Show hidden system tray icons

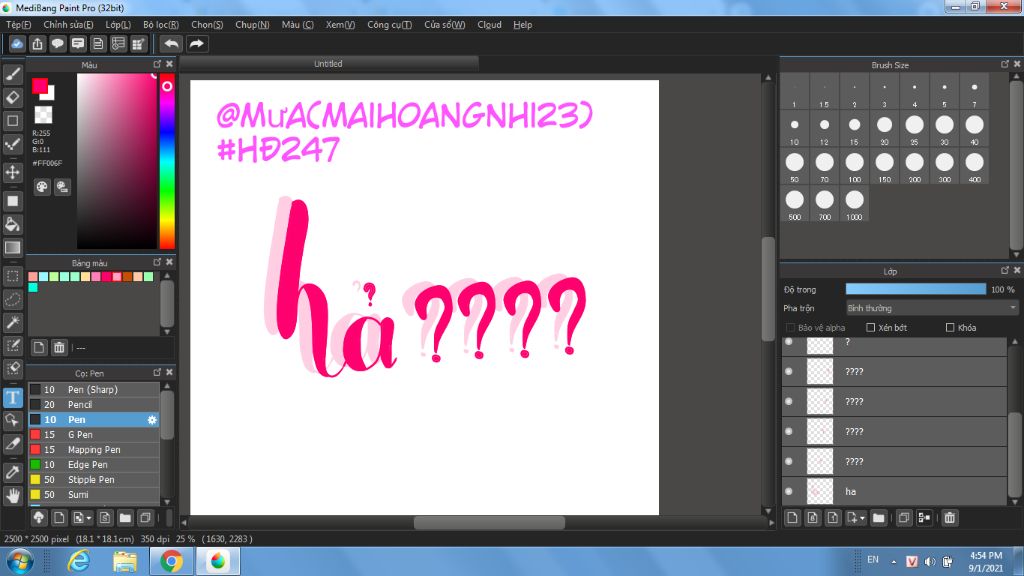(x=893, y=562)
